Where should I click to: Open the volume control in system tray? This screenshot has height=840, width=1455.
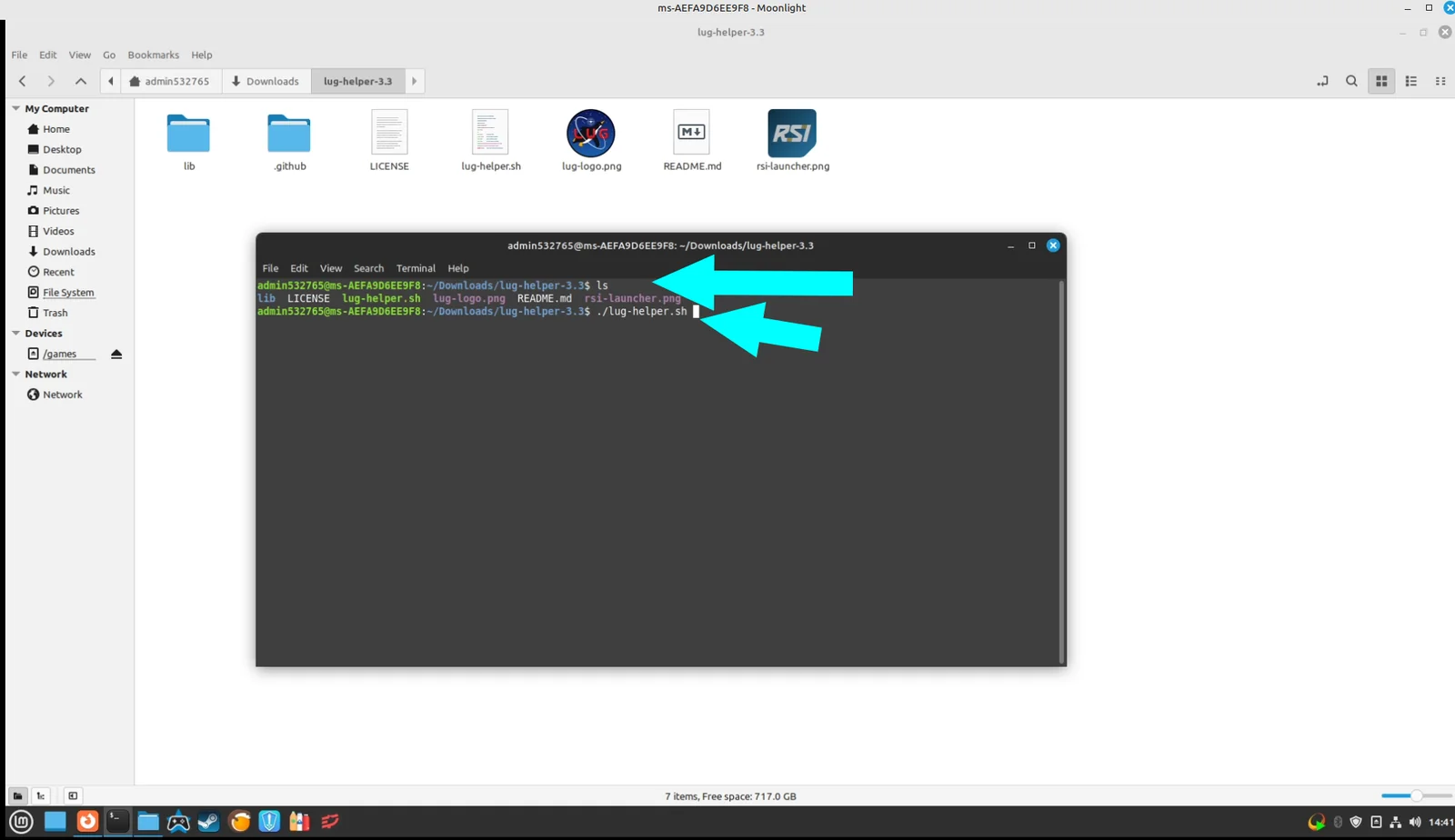(1415, 822)
